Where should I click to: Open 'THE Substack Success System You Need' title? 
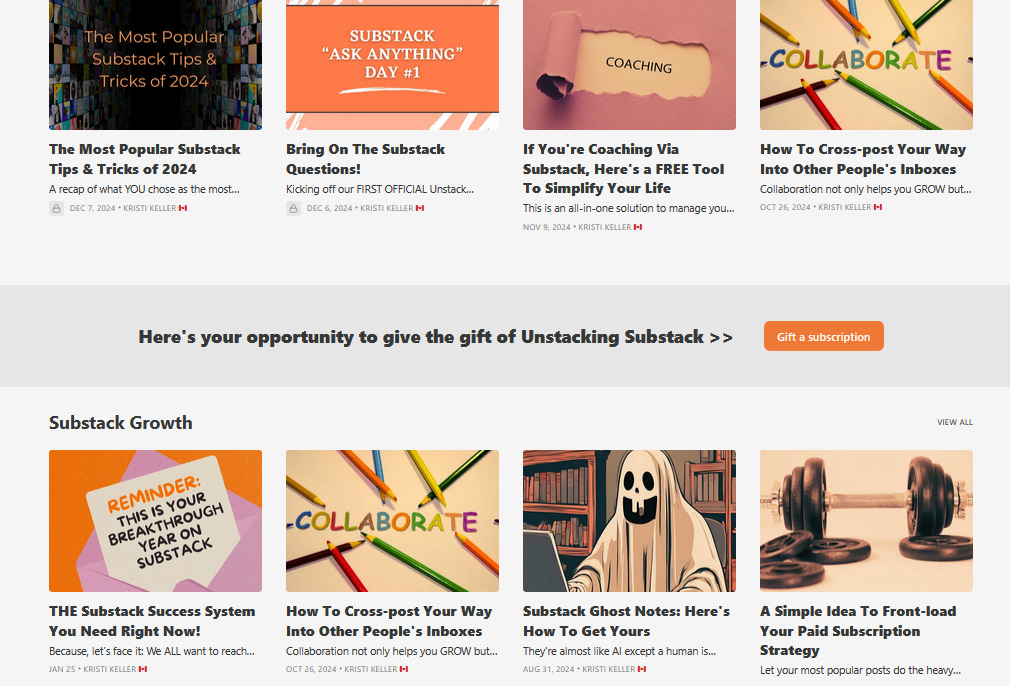pos(152,621)
